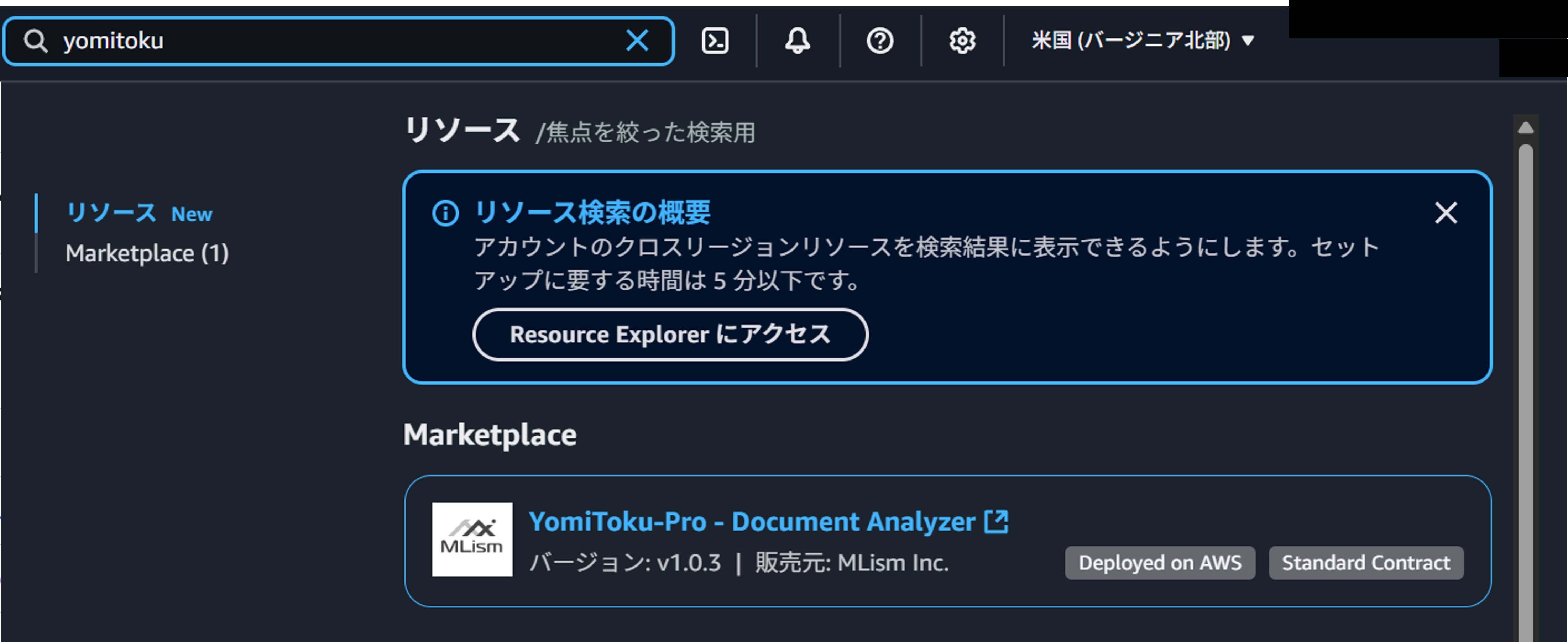Viewport: 1568px width, 642px height.
Task: Click the search magnifier icon
Action: coord(36,40)
